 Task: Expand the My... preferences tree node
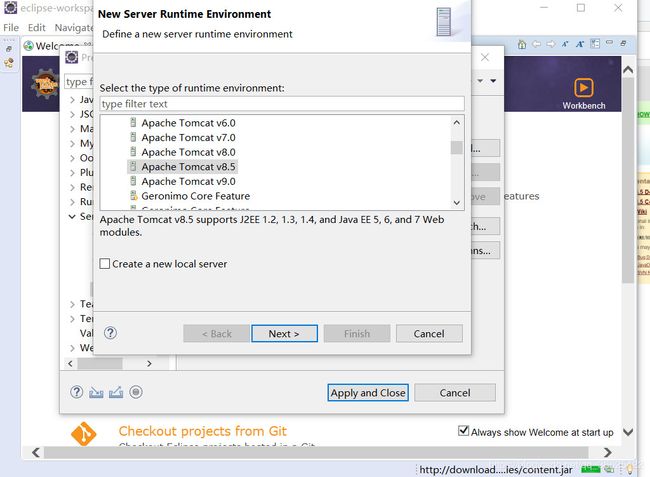(73, 144)
